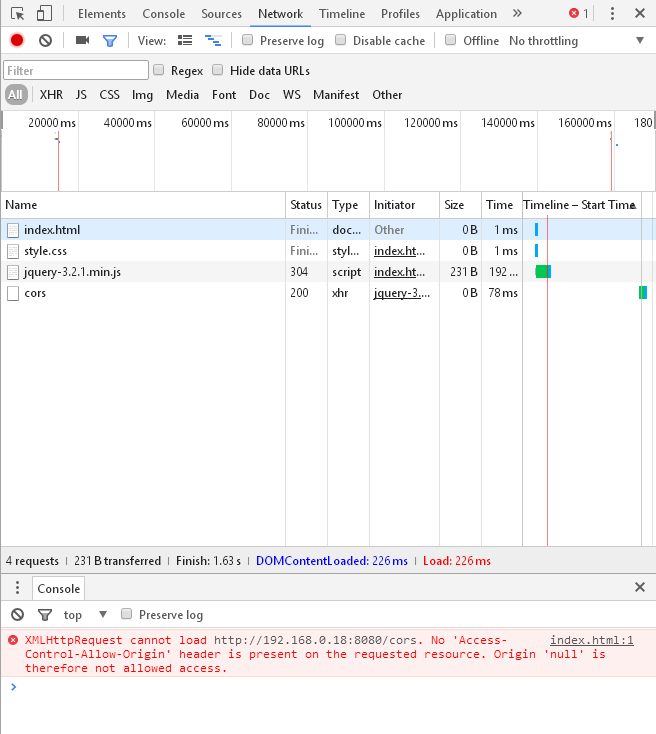
Task: Toggle the Offline checkbox
Action: coord(450,40)
